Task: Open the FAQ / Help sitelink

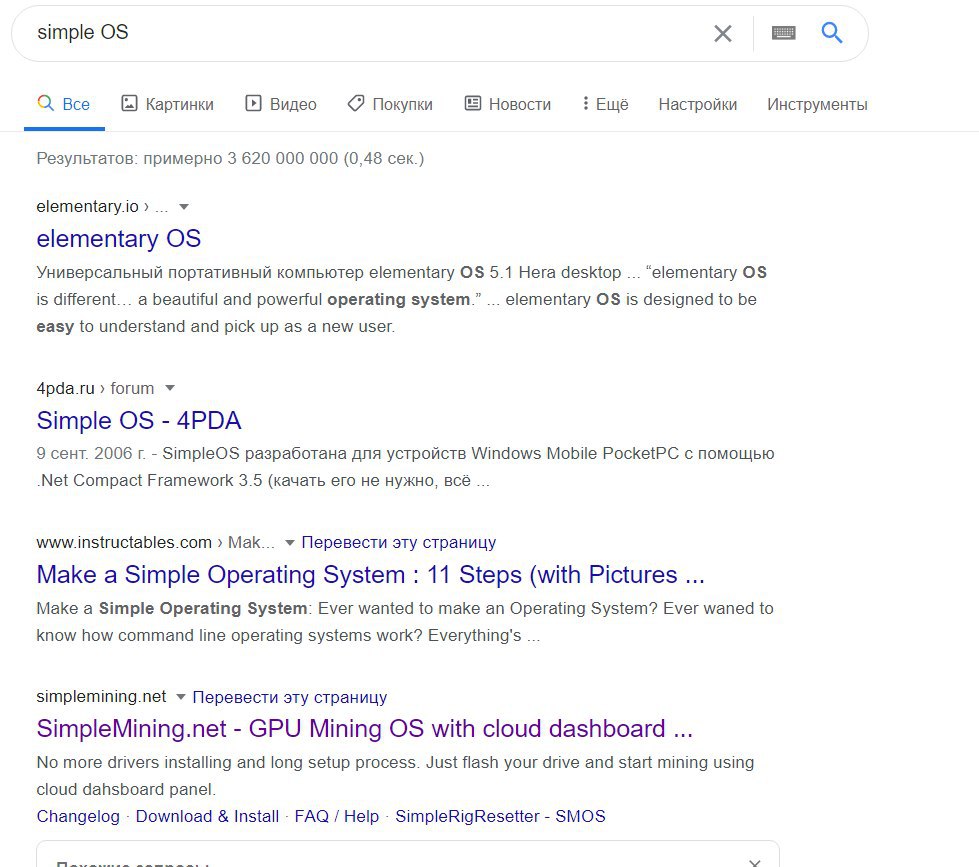Action: click(337, 816)
